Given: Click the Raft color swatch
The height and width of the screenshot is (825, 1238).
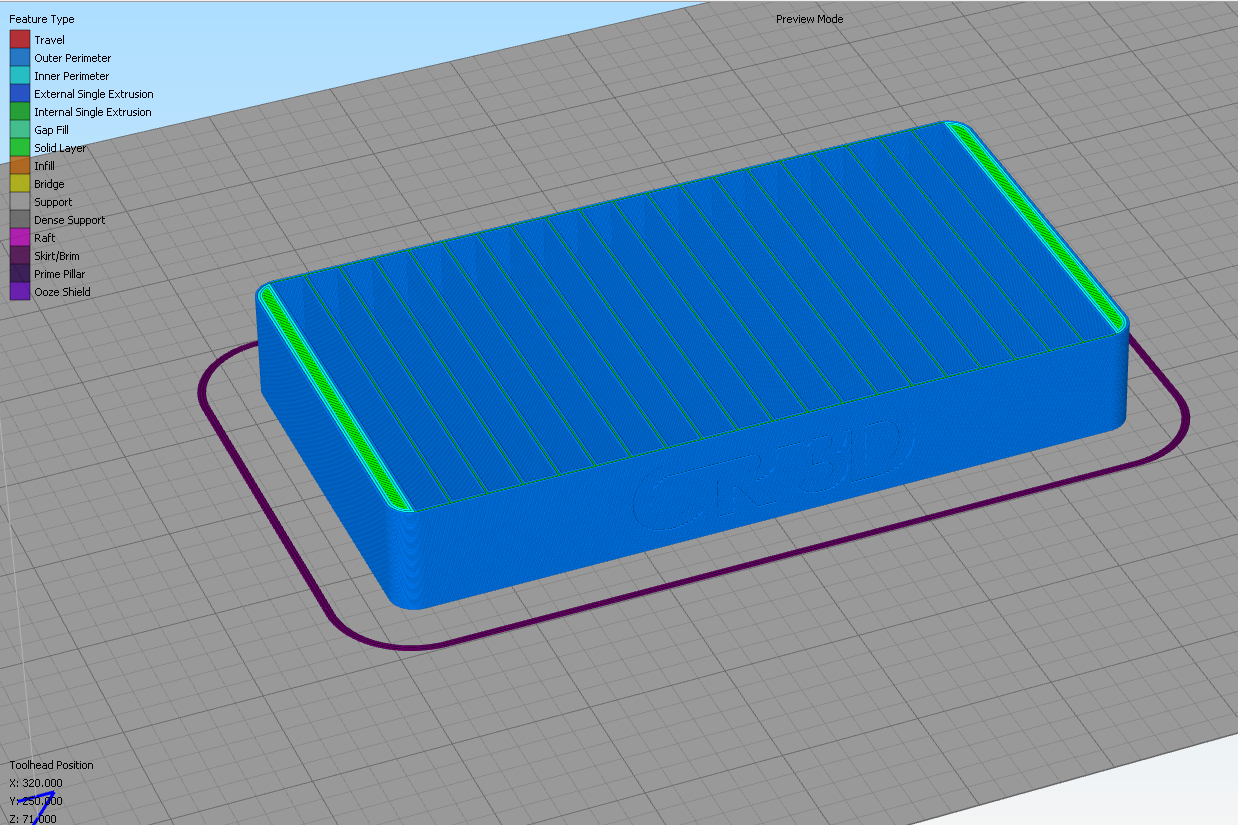Looking at the screenshot, I should pos(20,237).
